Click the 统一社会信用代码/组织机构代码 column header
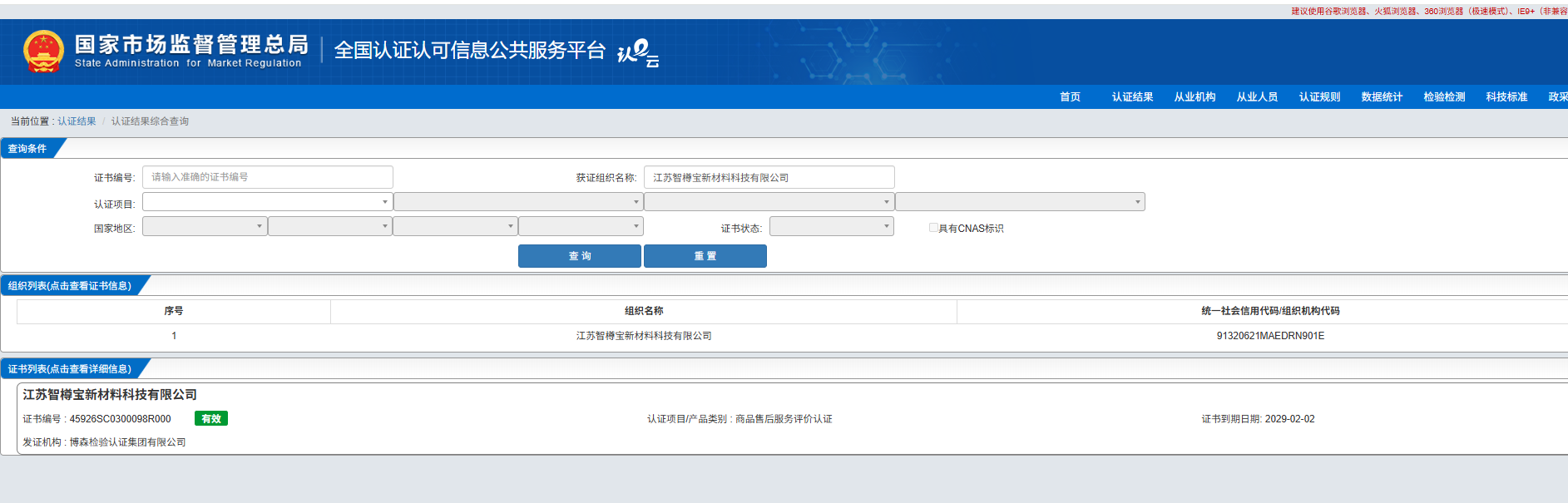The image size is (1568, 503). click(x=1270, y=311)
